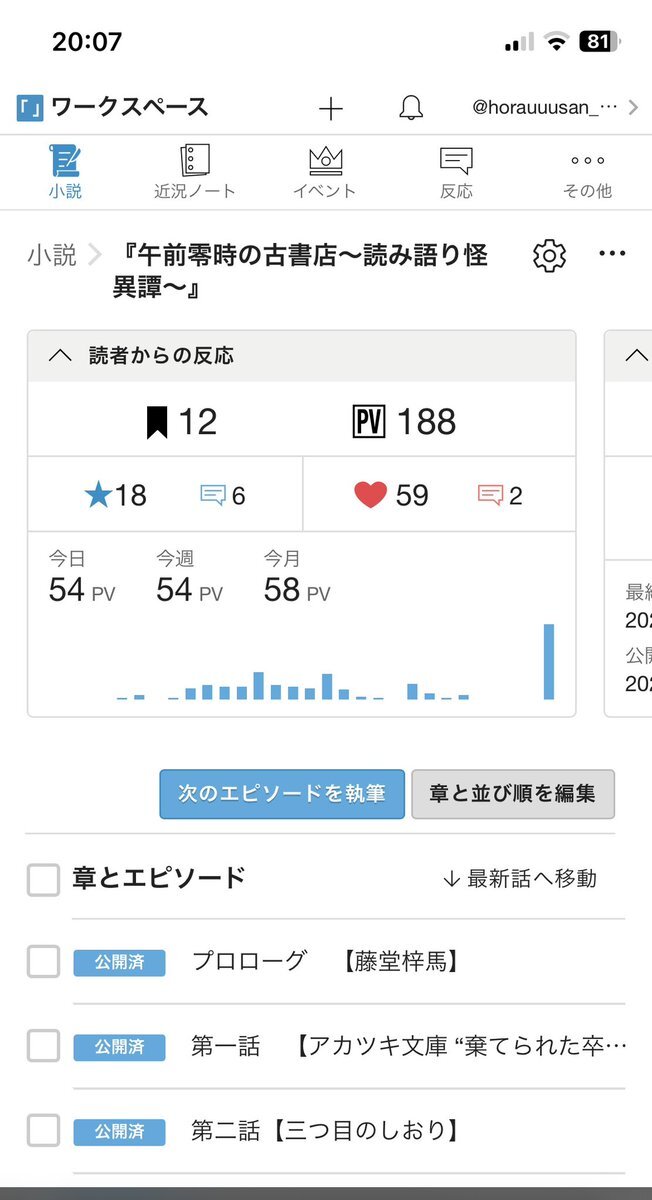Tap the plus icon to create new work
652x1200 pixels.
(330, 109)
